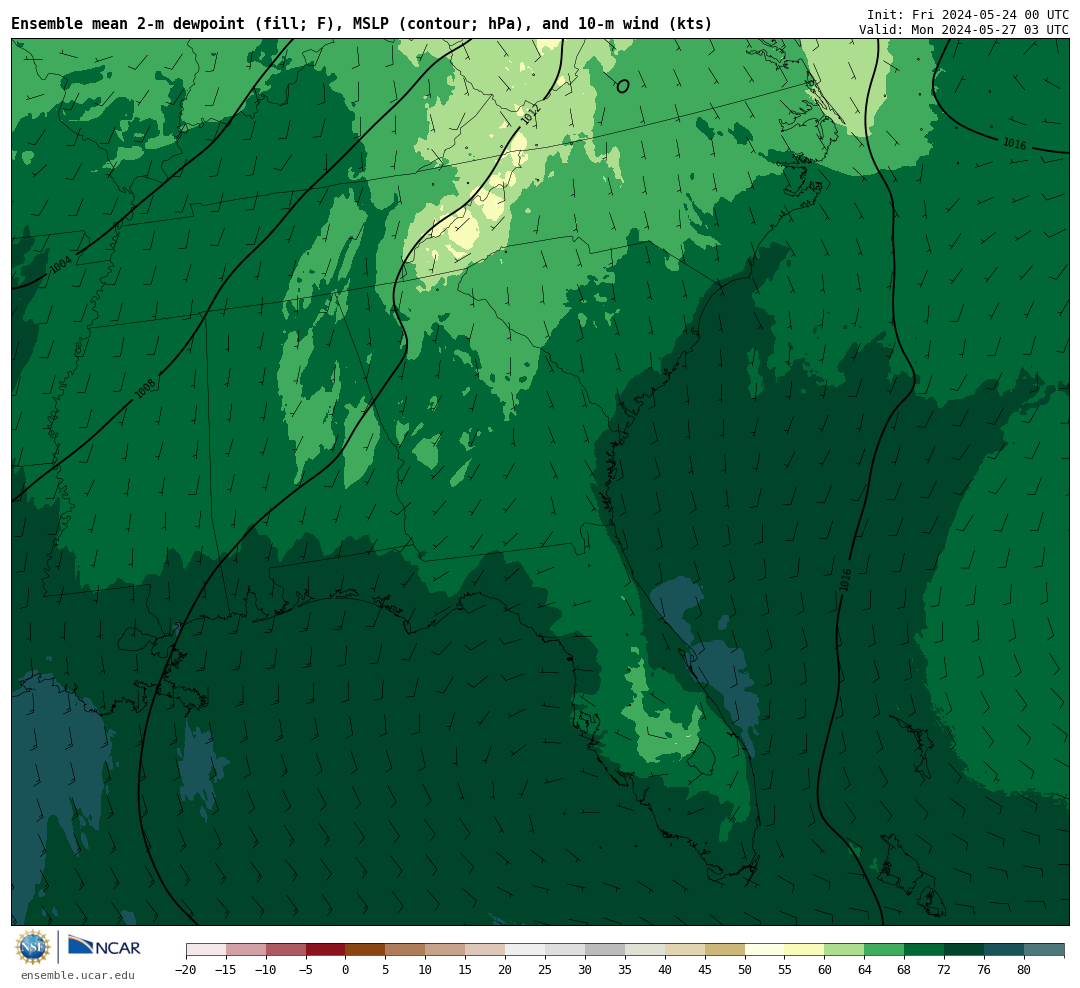Pick the pink -15 to -10 swatch

[246, 950]
